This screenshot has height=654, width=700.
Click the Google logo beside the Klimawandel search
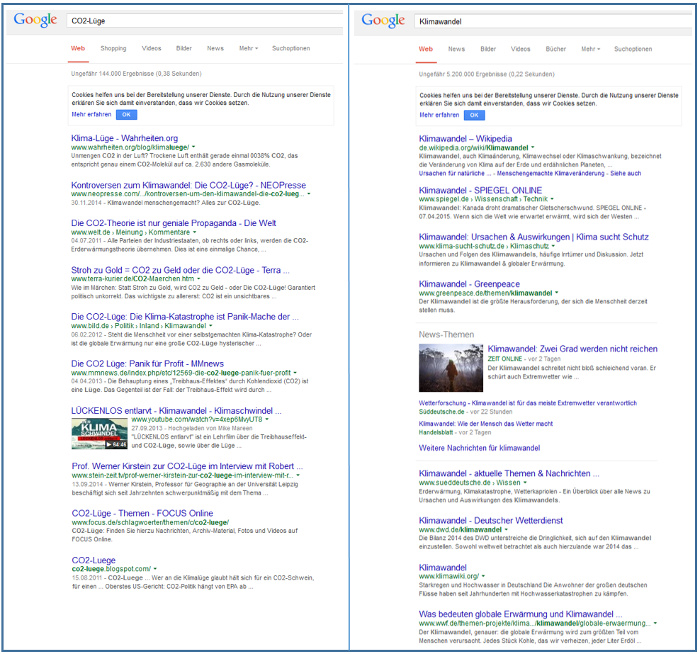coord(383,20)
